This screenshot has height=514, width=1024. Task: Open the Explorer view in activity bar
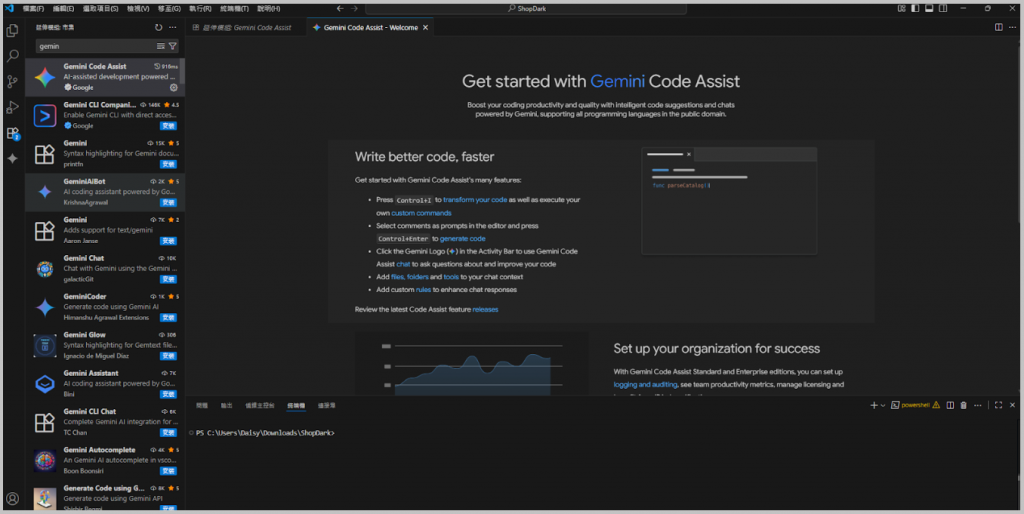tap(12, 31)
